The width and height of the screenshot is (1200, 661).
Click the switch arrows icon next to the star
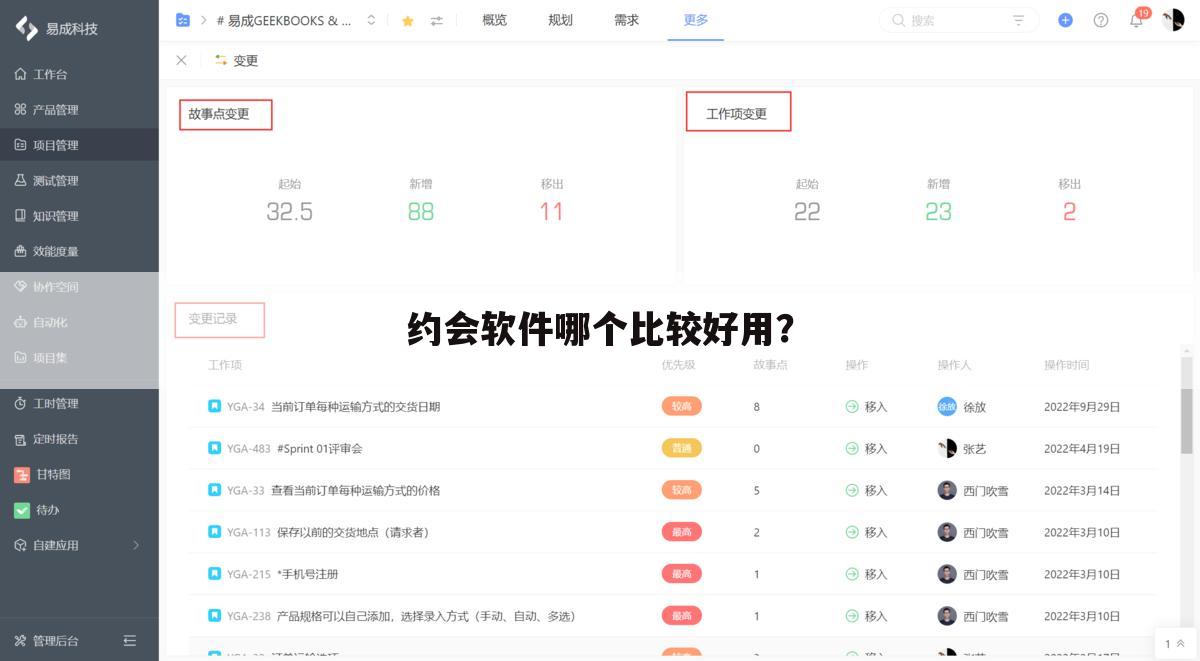point(436,20)
